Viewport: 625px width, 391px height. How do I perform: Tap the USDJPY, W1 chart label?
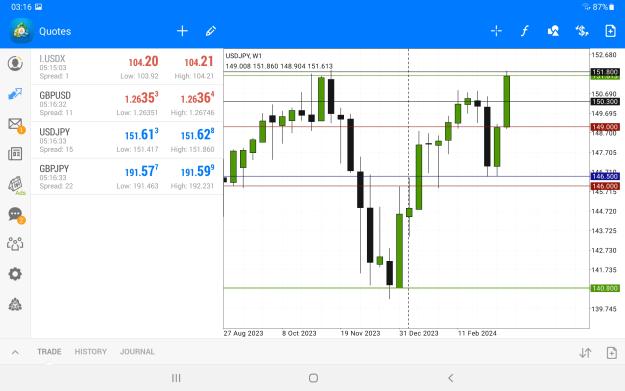click(x=244, y=56)
